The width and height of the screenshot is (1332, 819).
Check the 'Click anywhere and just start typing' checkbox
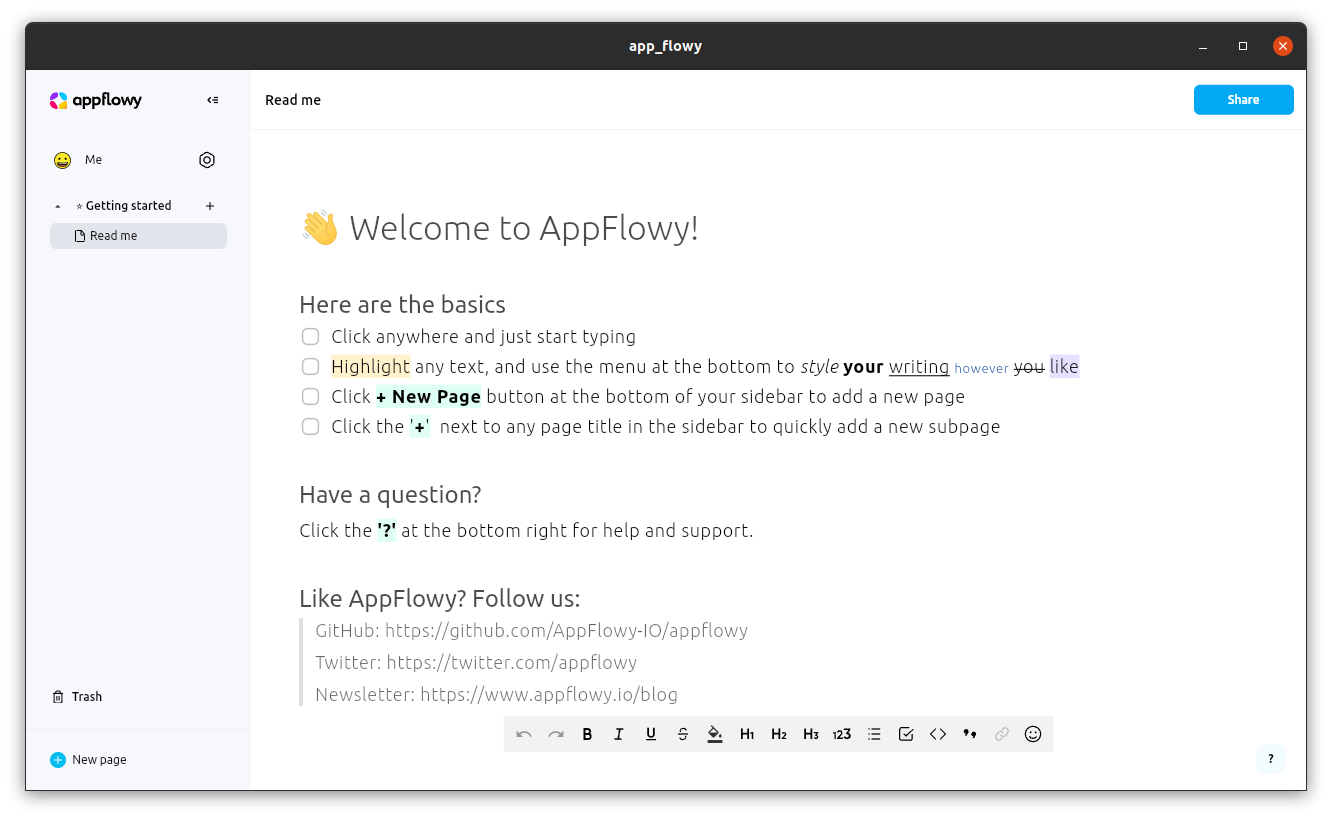coord(310,336)
